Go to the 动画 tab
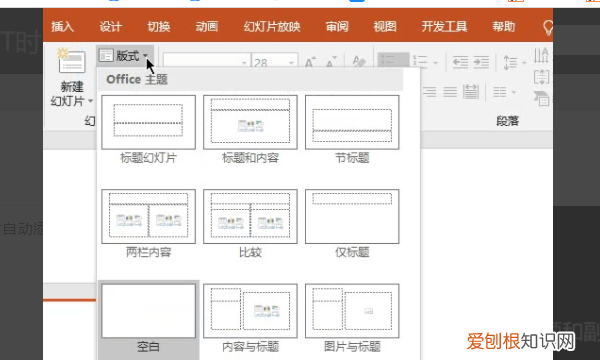 pyautogui.click(x=207, y=26)
